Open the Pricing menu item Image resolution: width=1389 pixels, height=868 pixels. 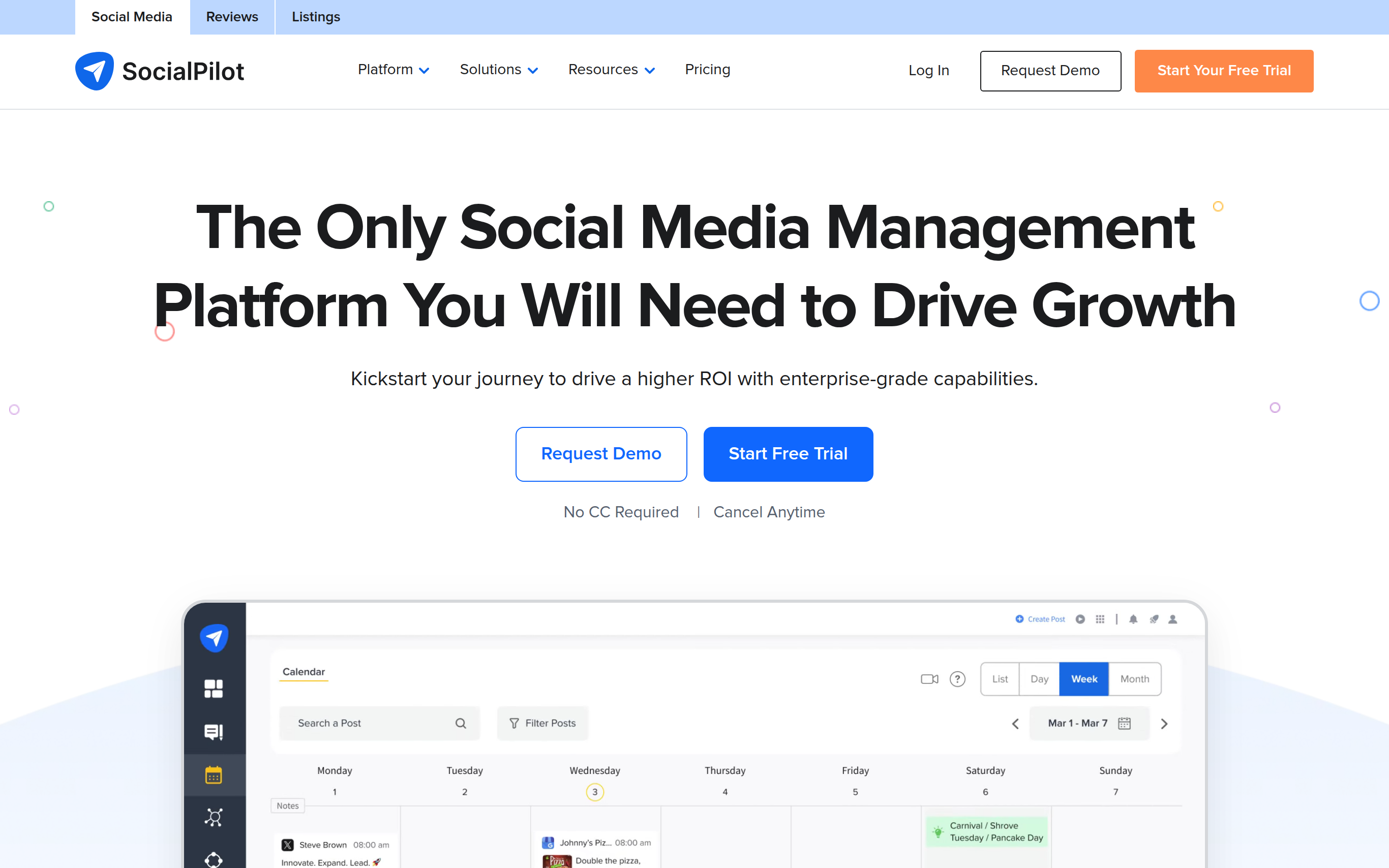pos(707,70)
